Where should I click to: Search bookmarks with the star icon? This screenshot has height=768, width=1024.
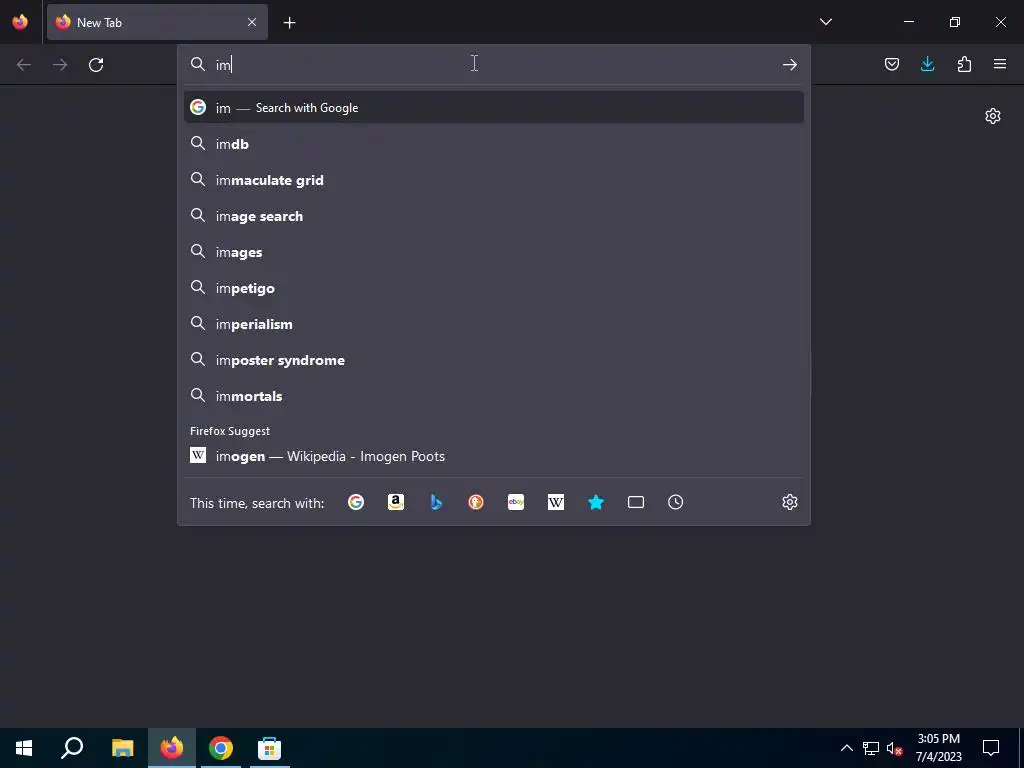(596, 502)
